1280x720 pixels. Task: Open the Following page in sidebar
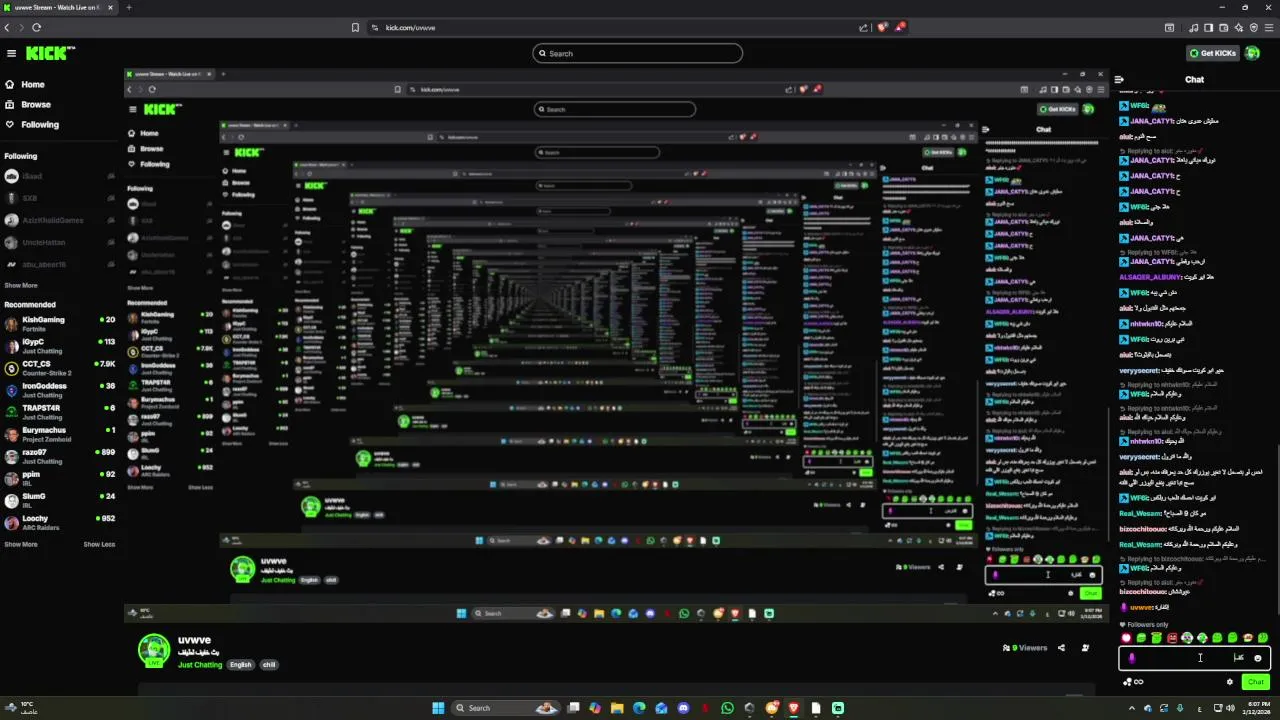click(40, 125)
